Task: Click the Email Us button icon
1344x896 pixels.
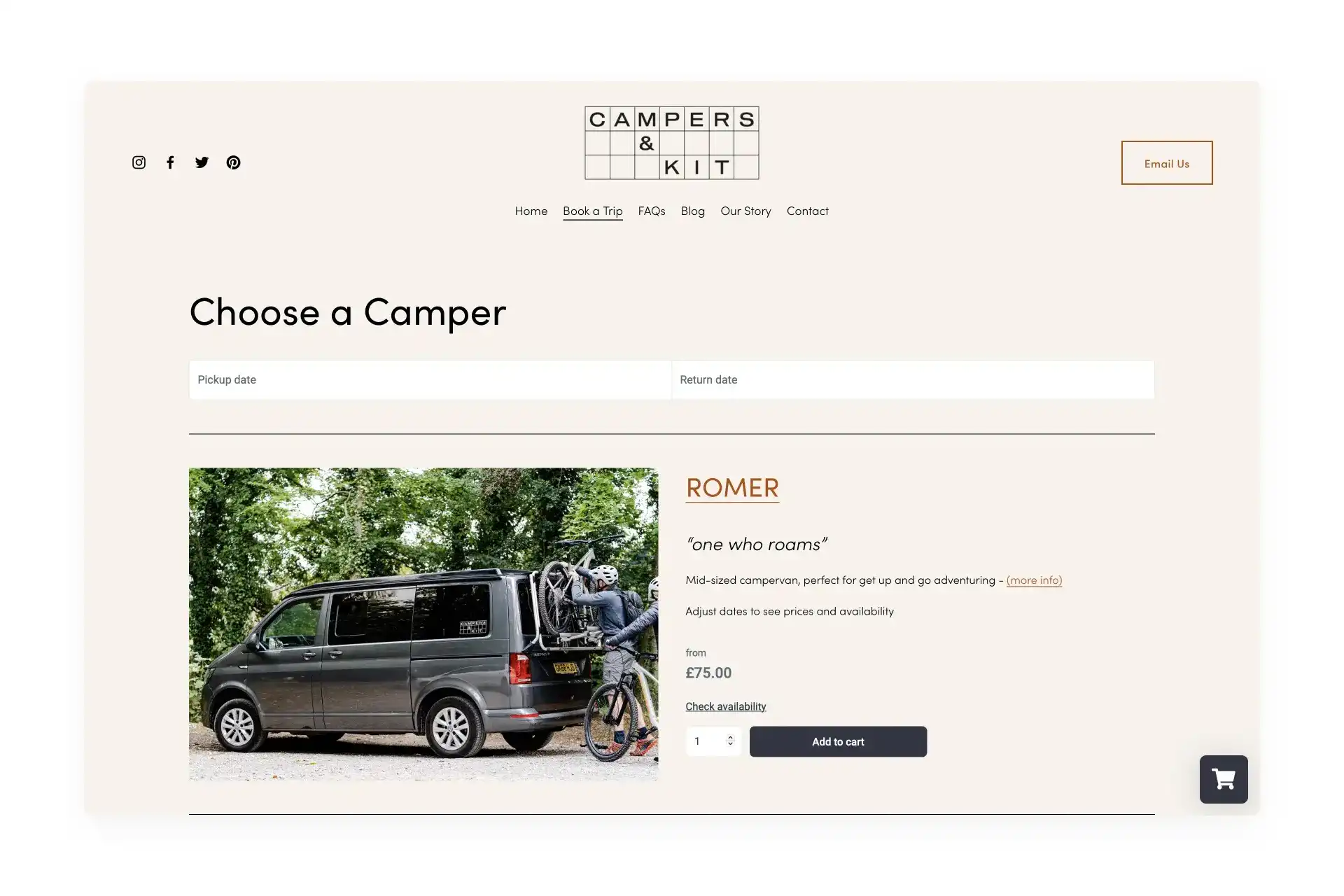Action: point(1166,162)
